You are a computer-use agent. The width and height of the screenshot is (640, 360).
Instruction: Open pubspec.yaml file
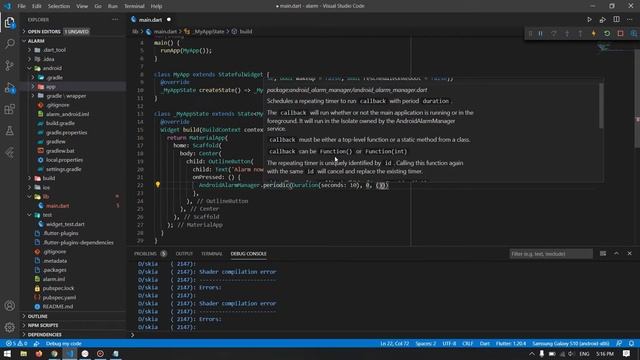pyautogui.click(x=59, y=297)
